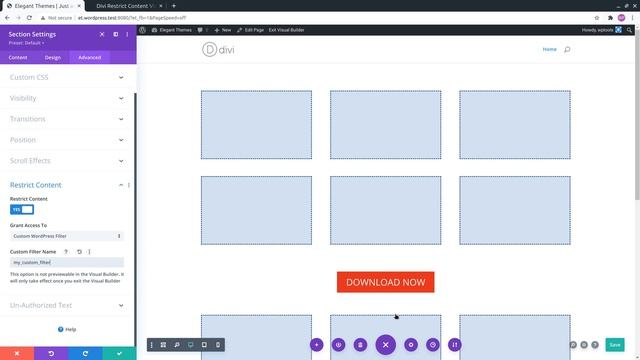Click Howdy user greeting in the admin bar
Viewport: 640px width, 360px height.
point(601,30)
